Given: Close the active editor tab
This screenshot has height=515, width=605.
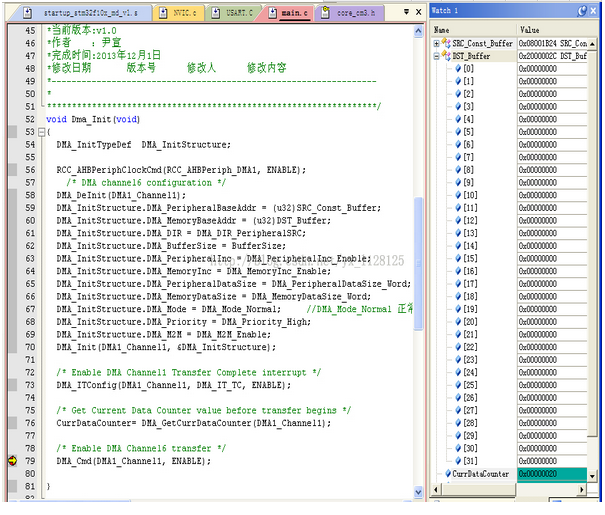Looking at the screenshot, I should coord(418,12).
